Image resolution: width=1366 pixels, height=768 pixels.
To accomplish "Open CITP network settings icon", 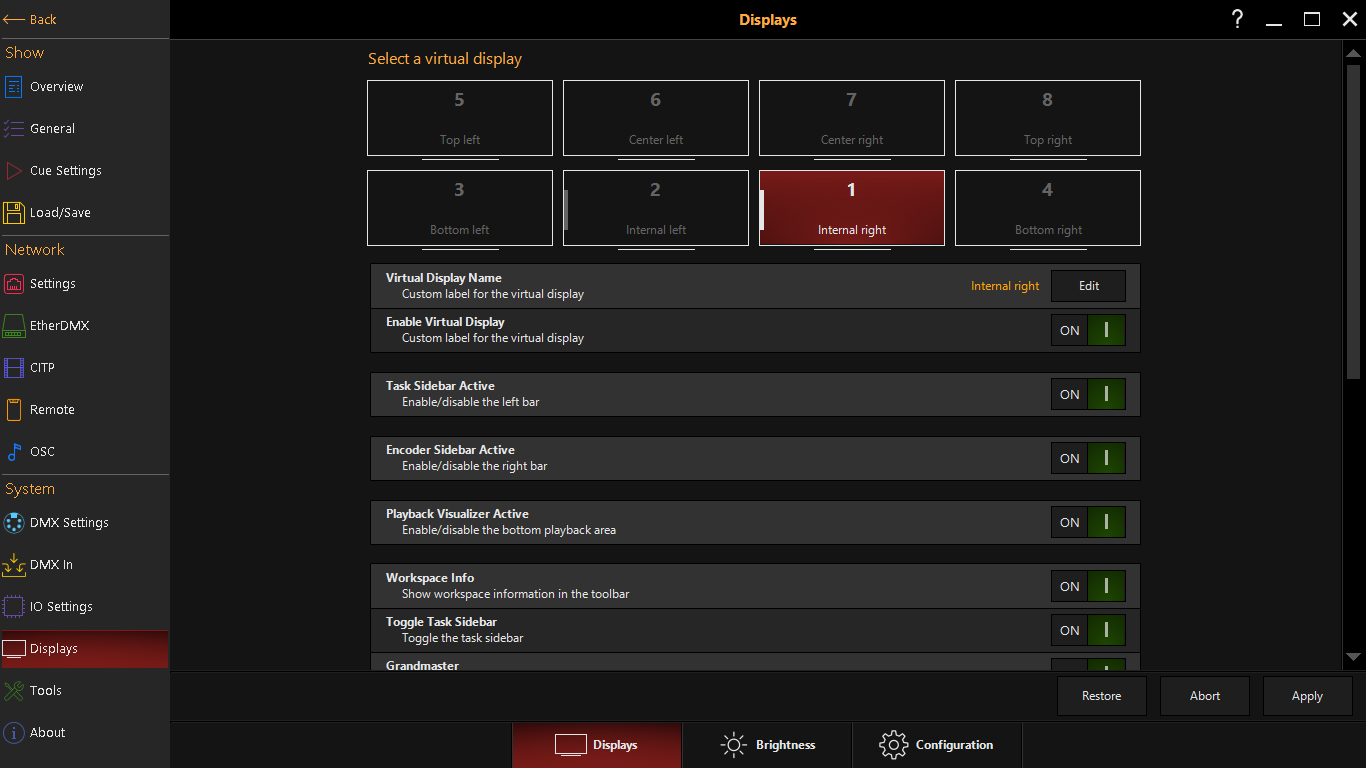I will (x=14, y=368).
